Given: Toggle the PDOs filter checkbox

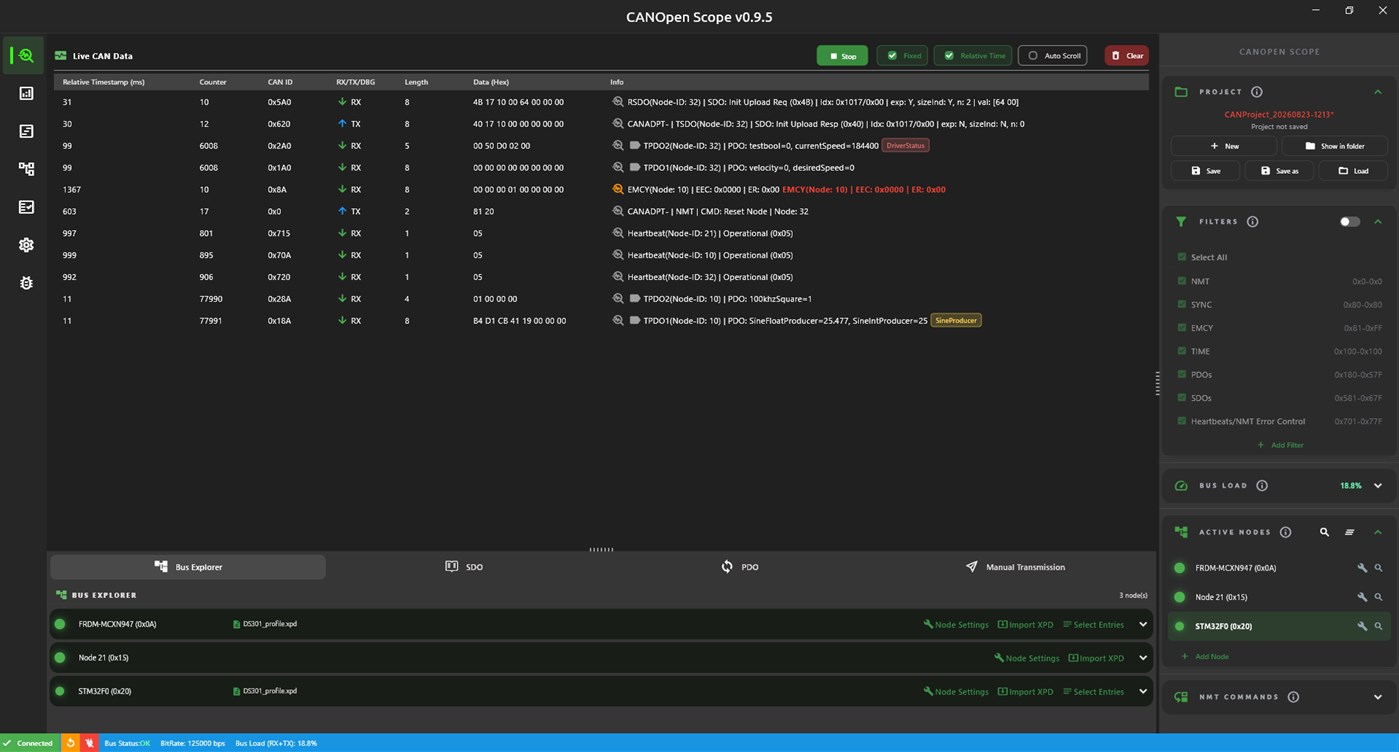Looking at the screenshot, I should coord(1182,375).
